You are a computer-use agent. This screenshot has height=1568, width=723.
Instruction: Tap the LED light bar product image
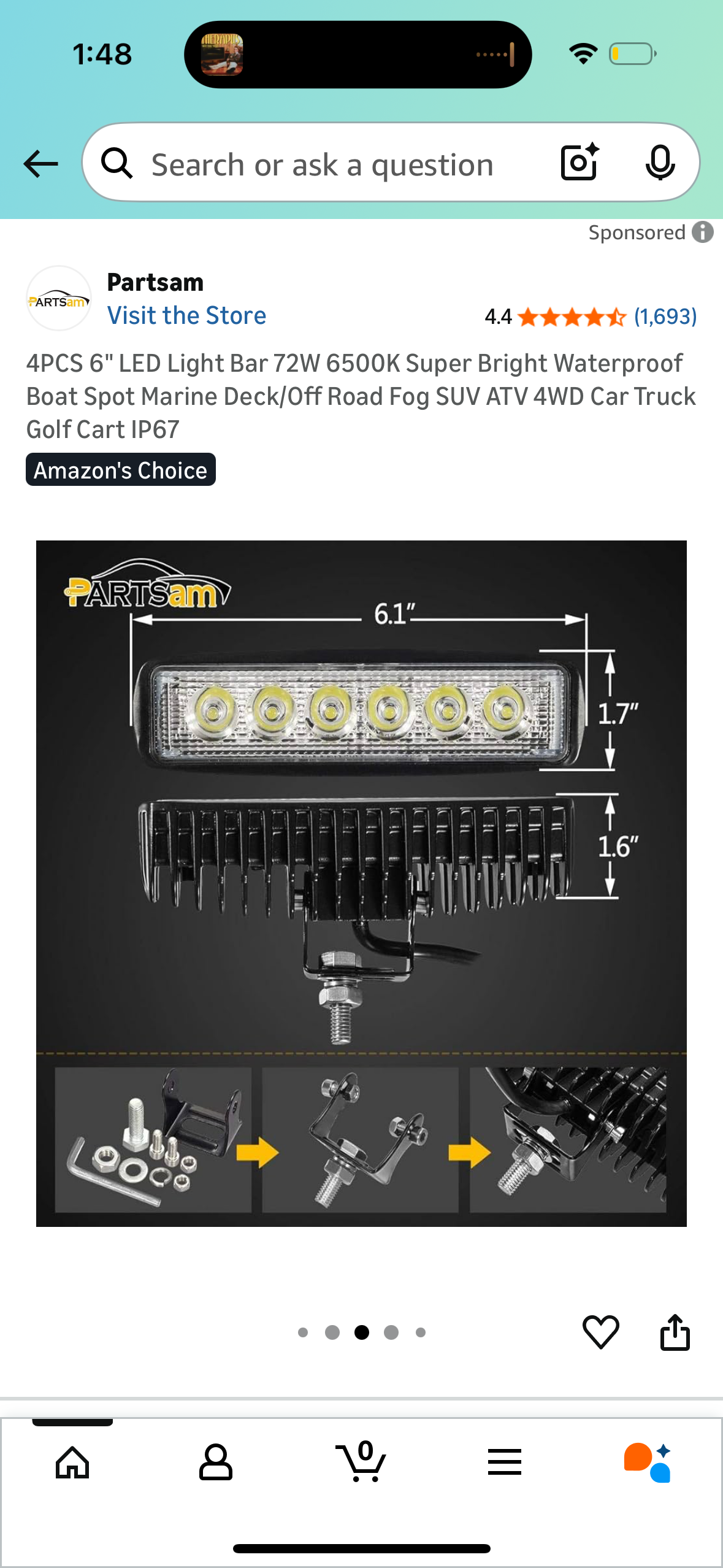(x=361, y=883)
